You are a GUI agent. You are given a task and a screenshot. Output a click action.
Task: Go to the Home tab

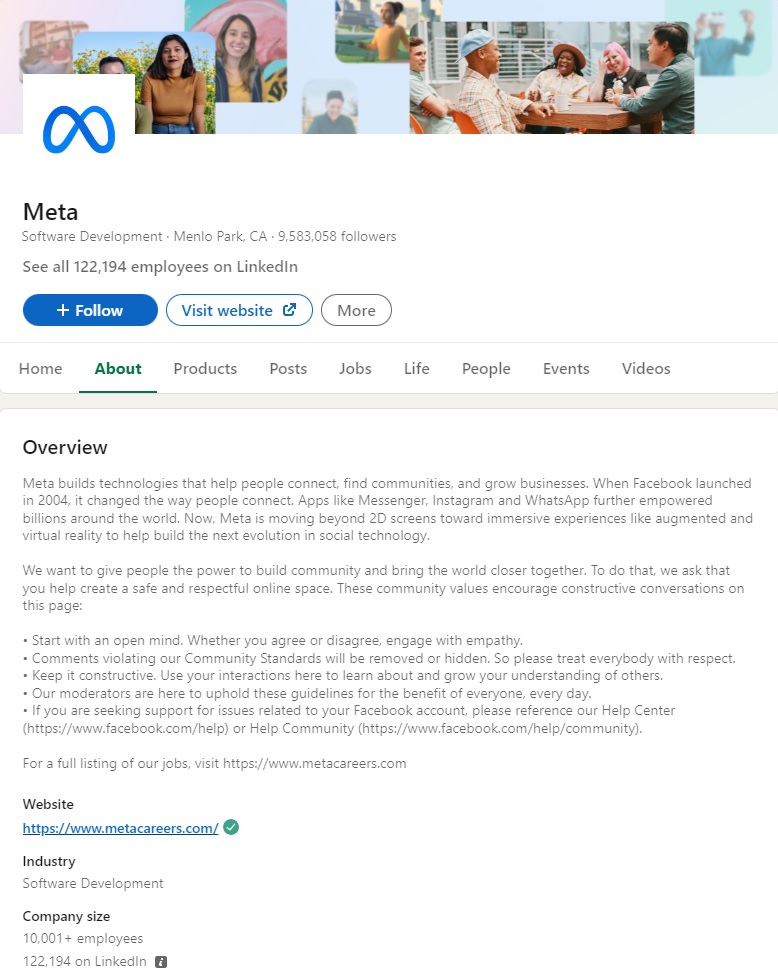pos(40,368)
